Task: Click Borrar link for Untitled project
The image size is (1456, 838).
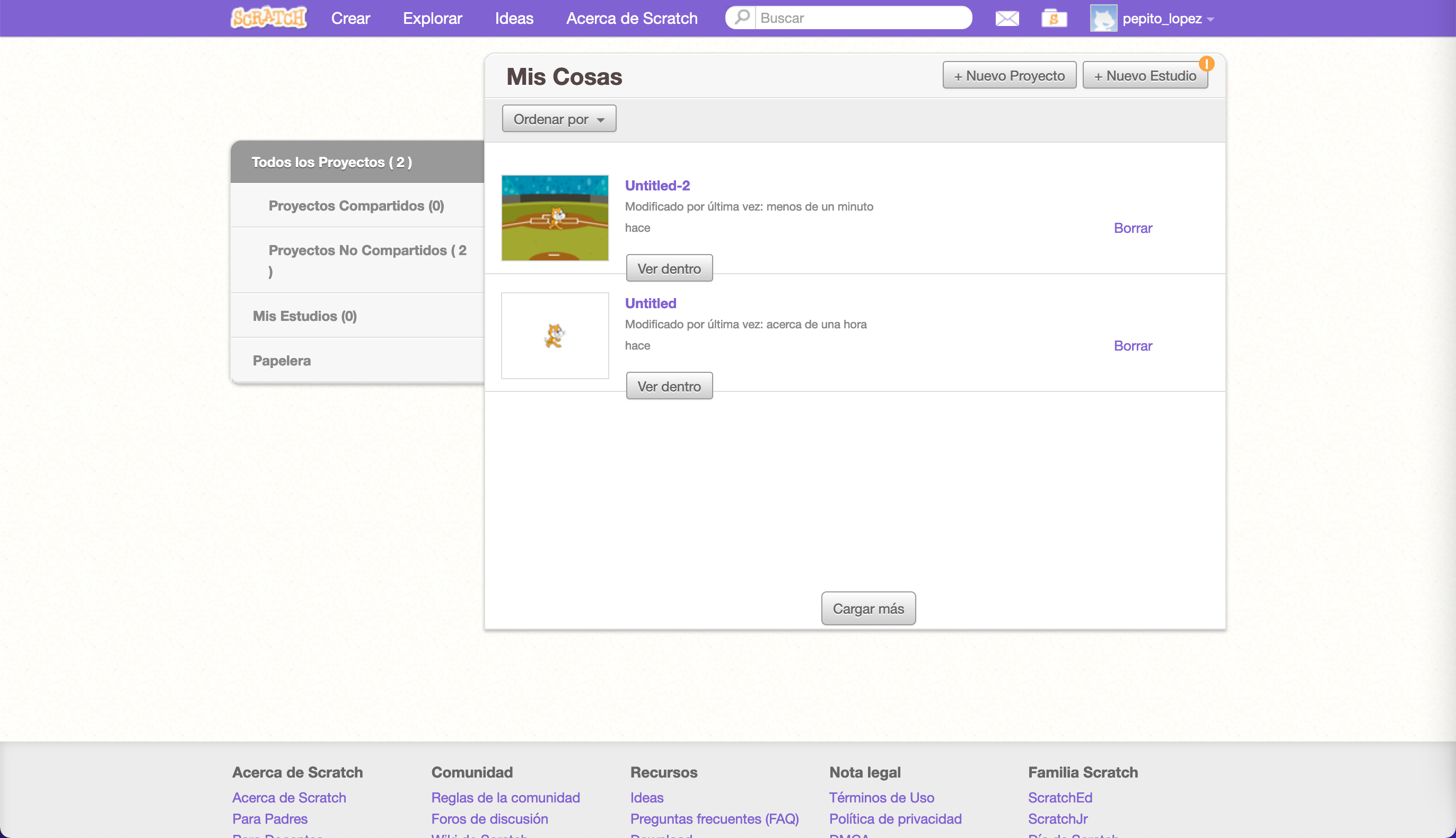Action: click(x=1133, y=345)
